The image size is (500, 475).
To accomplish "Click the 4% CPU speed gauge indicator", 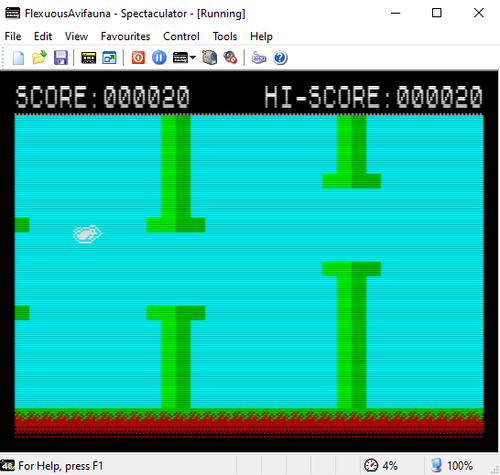I will coord(380,465).
